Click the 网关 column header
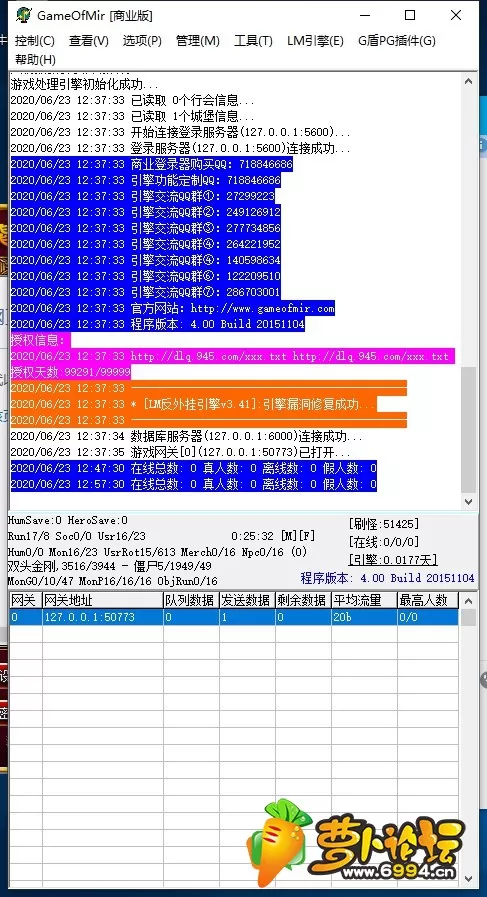The image size is (487, 897). coord(25,600)
